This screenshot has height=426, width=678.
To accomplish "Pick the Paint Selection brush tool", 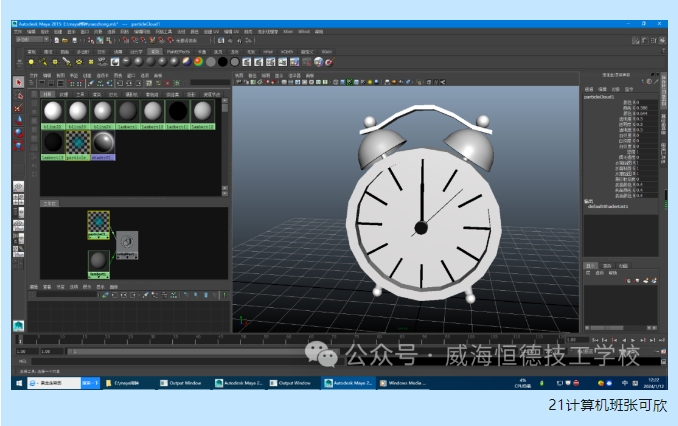I will tap(18, 108).
